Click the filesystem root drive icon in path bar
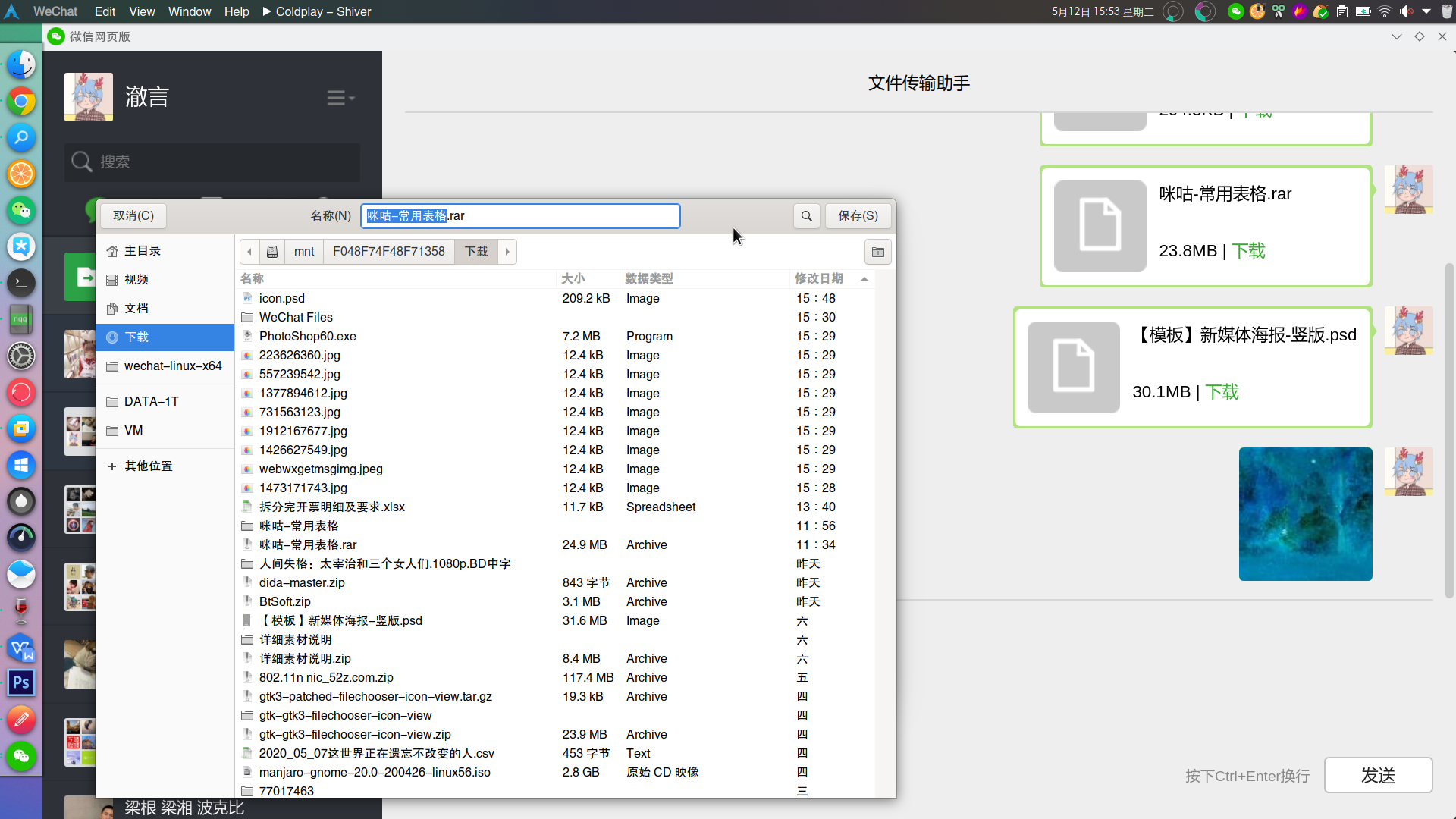This screenshot has height=819, width=1456. 272,252
